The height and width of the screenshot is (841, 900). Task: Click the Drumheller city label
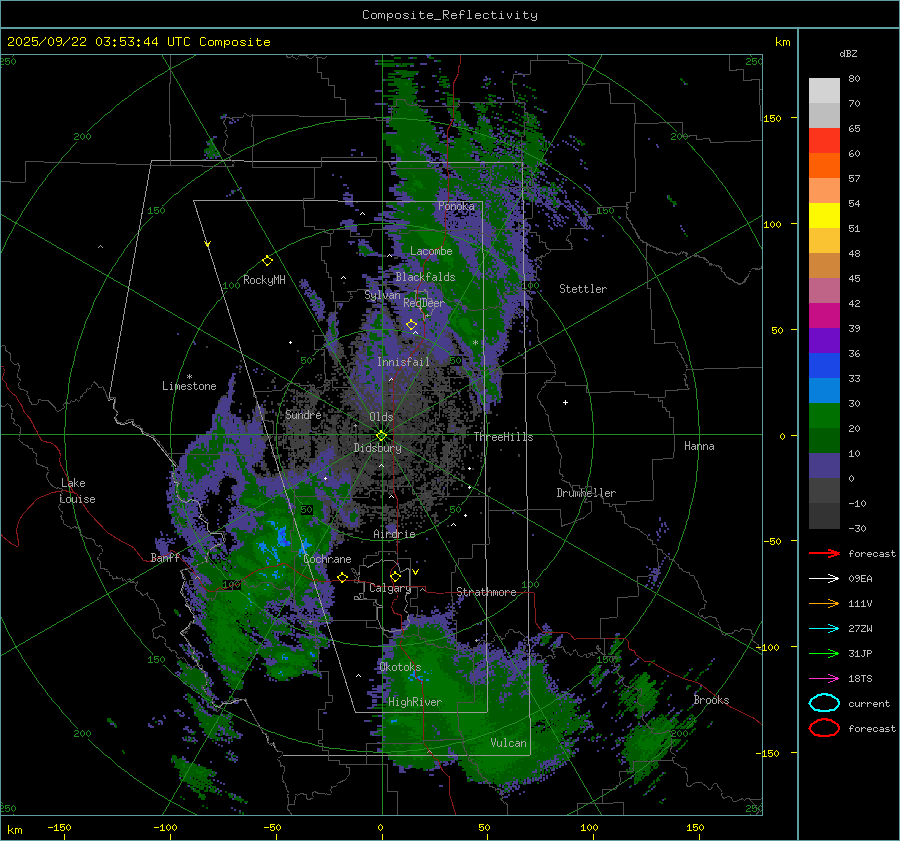586,493
